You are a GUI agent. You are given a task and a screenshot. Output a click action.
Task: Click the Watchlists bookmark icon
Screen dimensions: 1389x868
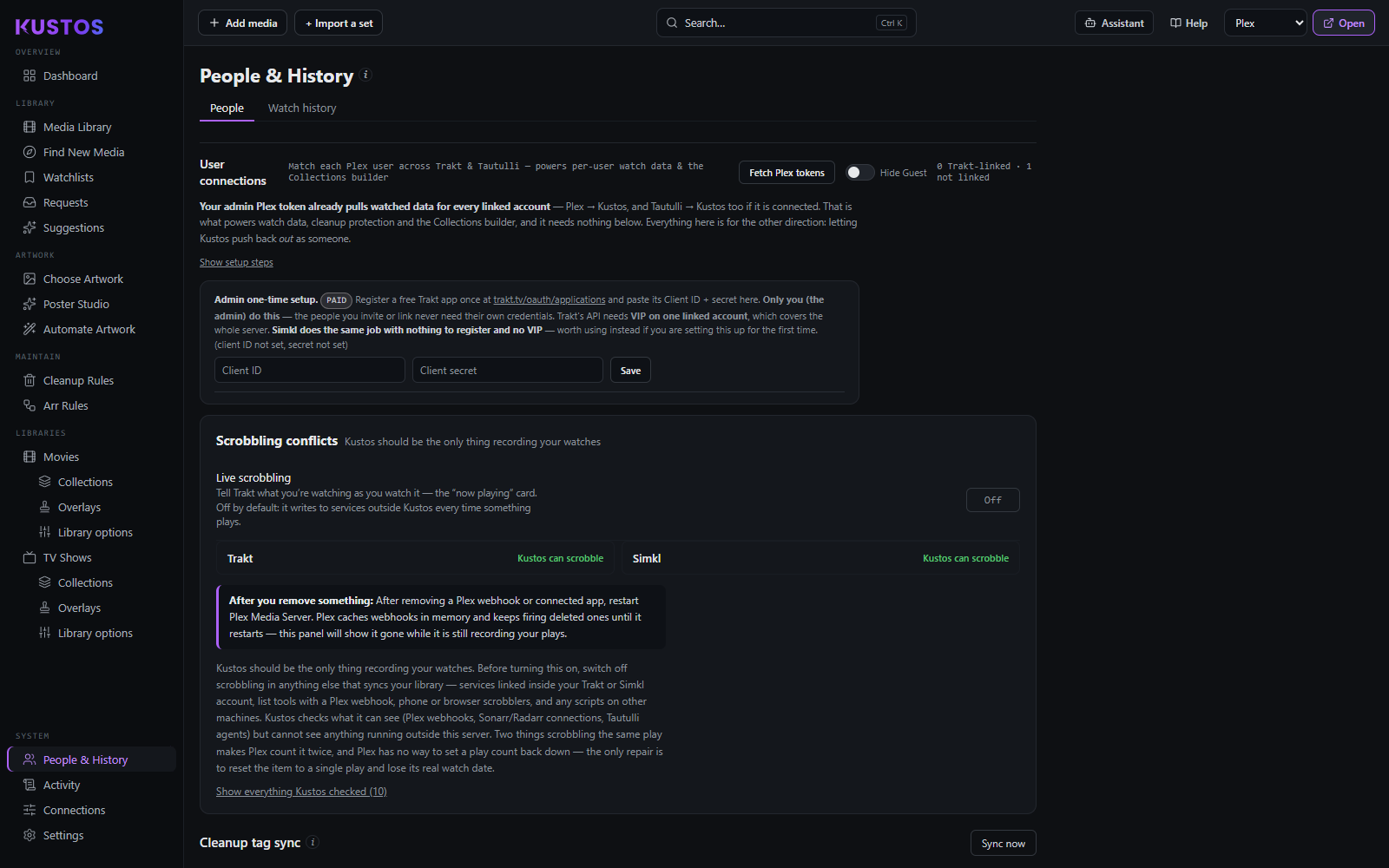(x=30, y=177)
